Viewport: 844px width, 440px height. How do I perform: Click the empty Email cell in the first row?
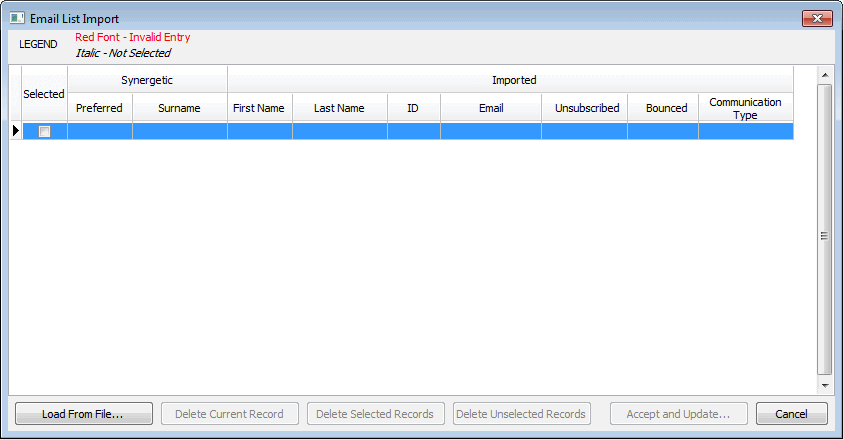click(491, 131)
